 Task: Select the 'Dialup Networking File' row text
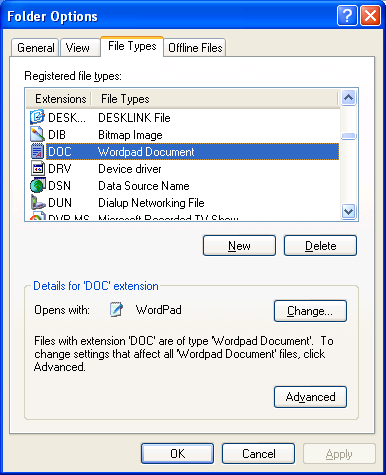[151, 203]
